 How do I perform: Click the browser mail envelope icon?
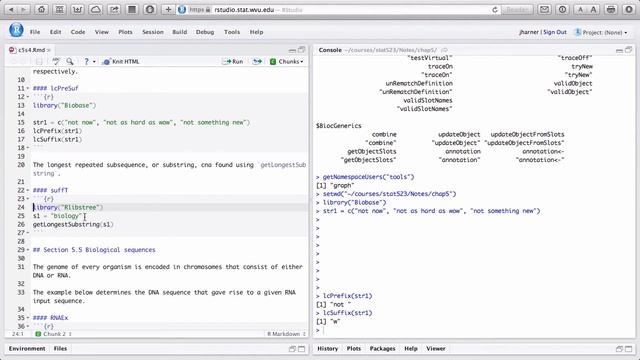point(544,9)
